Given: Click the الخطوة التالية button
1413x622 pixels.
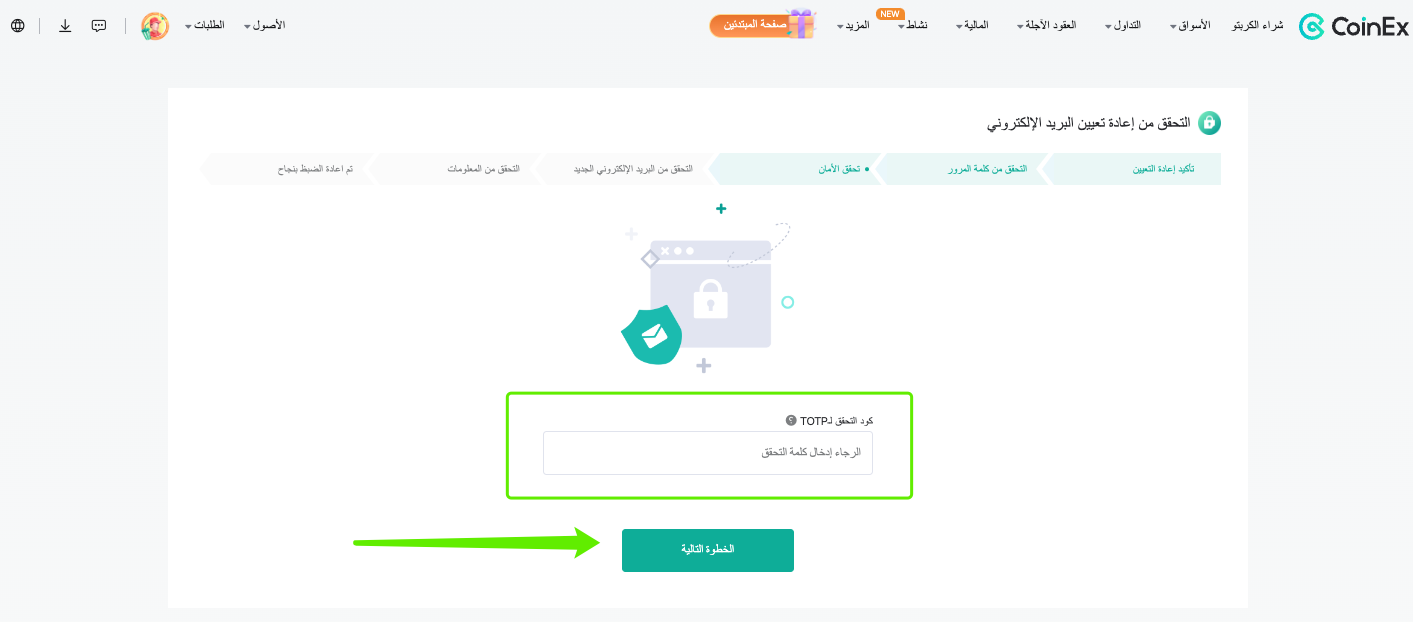Looking at the screenshot, I should coord(708,550).
